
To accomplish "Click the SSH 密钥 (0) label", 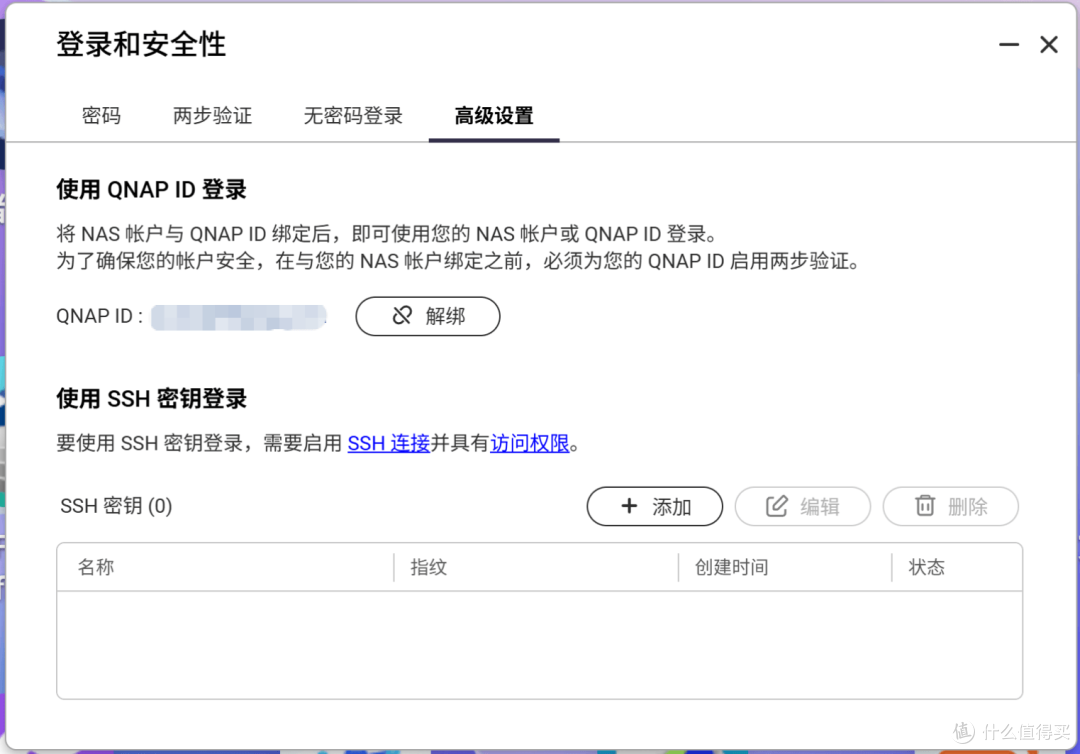I will click(116, 506).
